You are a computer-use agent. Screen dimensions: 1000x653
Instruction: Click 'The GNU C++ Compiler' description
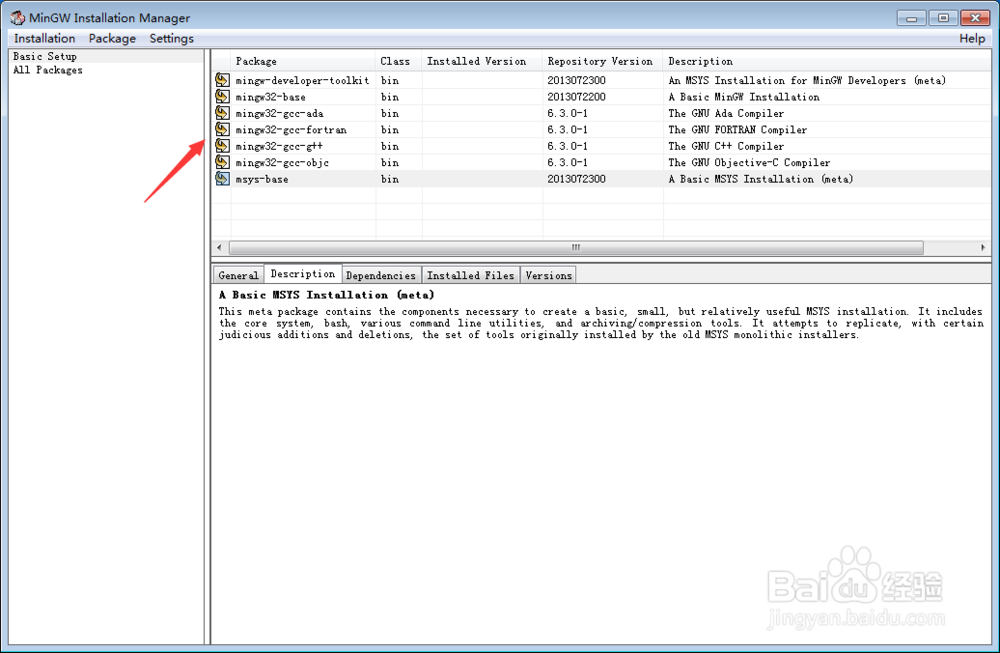click(x=726, y=147)
